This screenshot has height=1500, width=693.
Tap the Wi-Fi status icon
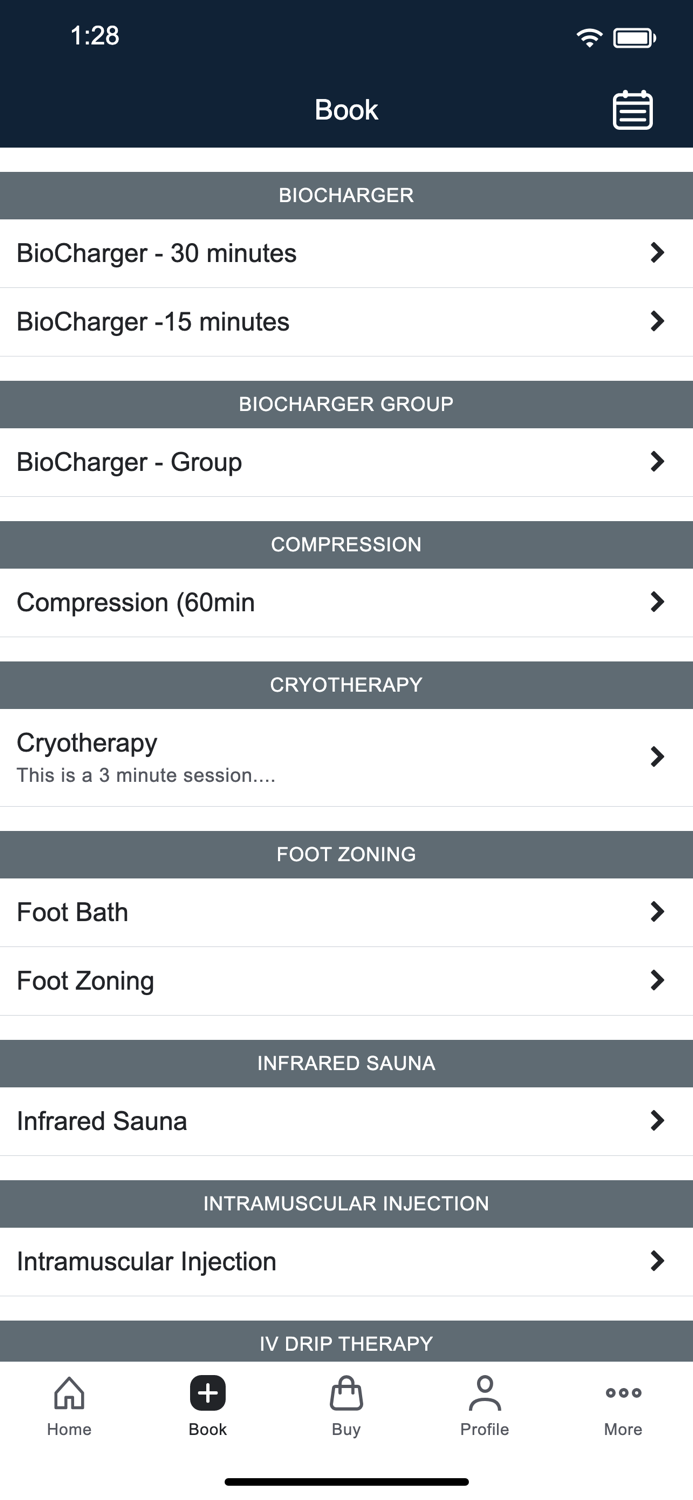click(x=589, y=38)
